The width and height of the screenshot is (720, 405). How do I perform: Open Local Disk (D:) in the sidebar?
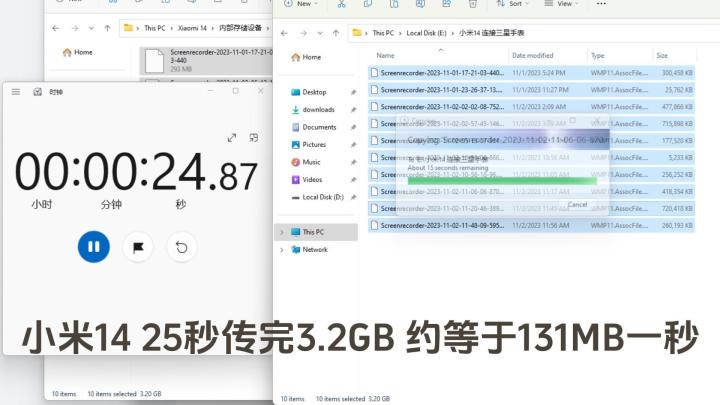coord(317,197)
